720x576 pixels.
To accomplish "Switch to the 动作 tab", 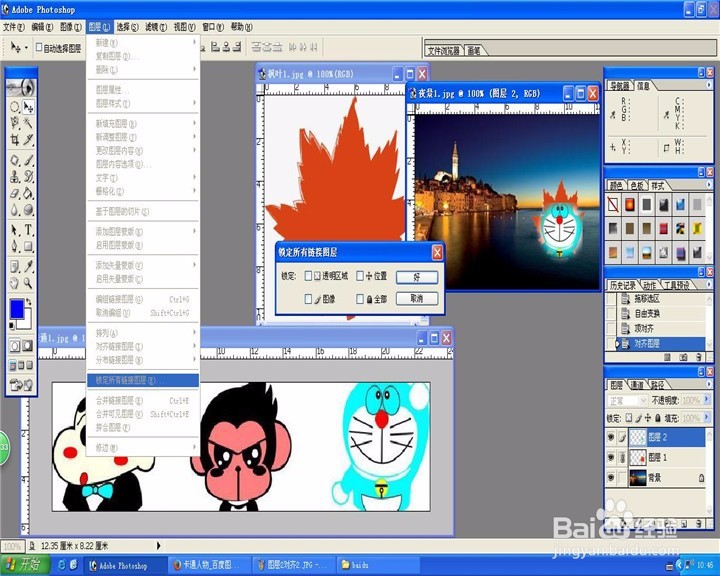I will (x=649, y=285).
